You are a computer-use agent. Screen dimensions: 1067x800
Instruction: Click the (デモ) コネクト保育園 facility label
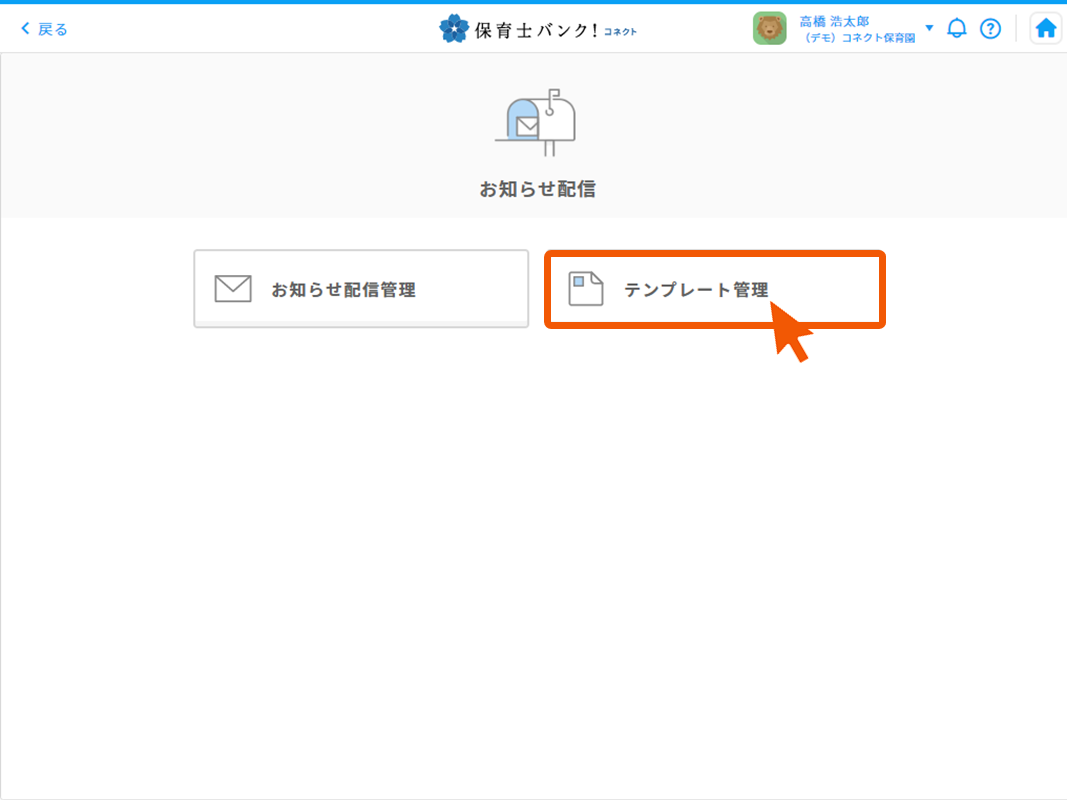(x=860, y=38)
